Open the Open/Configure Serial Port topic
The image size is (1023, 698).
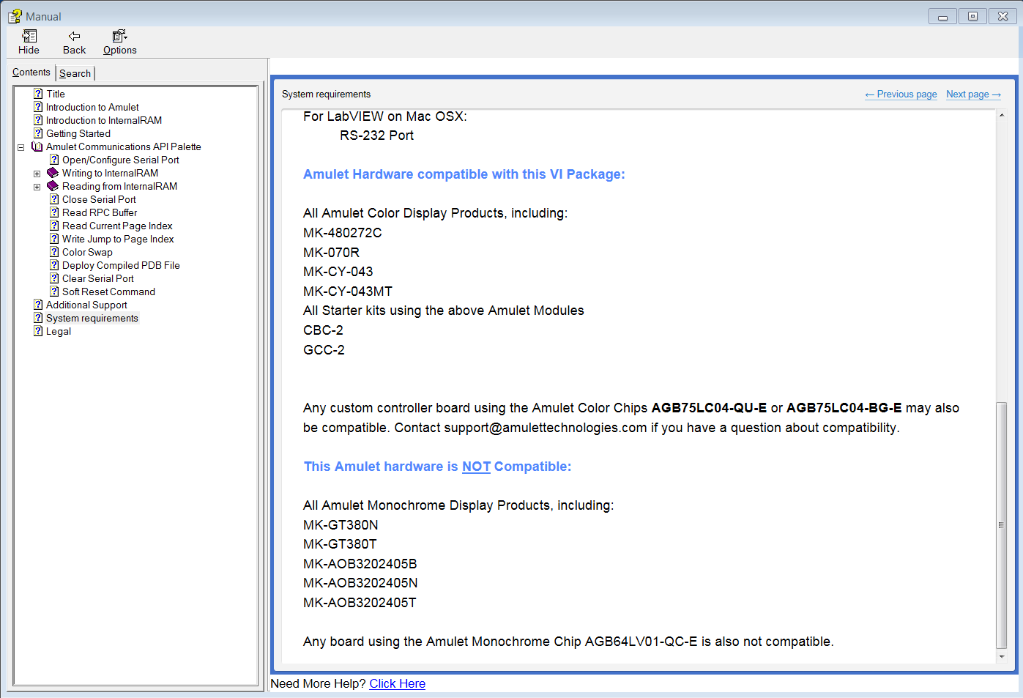tap(121, 160)
